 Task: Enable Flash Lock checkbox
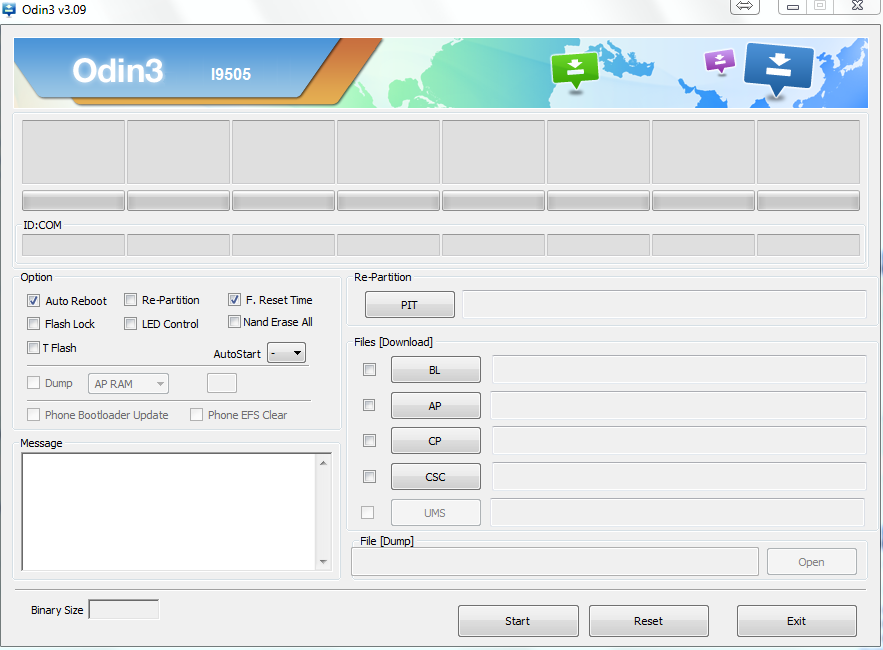coord(33,324)
